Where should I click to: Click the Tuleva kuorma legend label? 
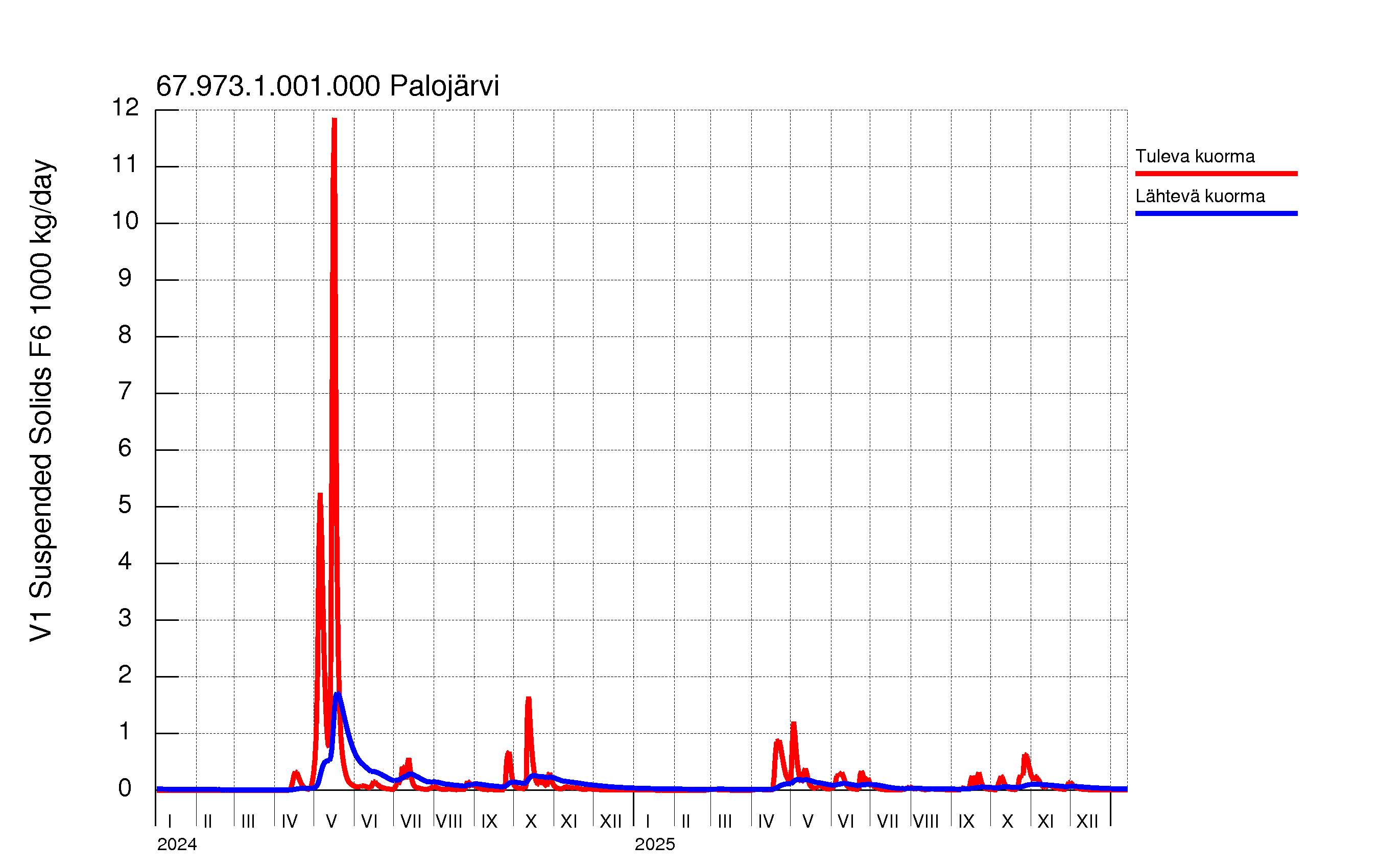click(x=1195, y=156)
